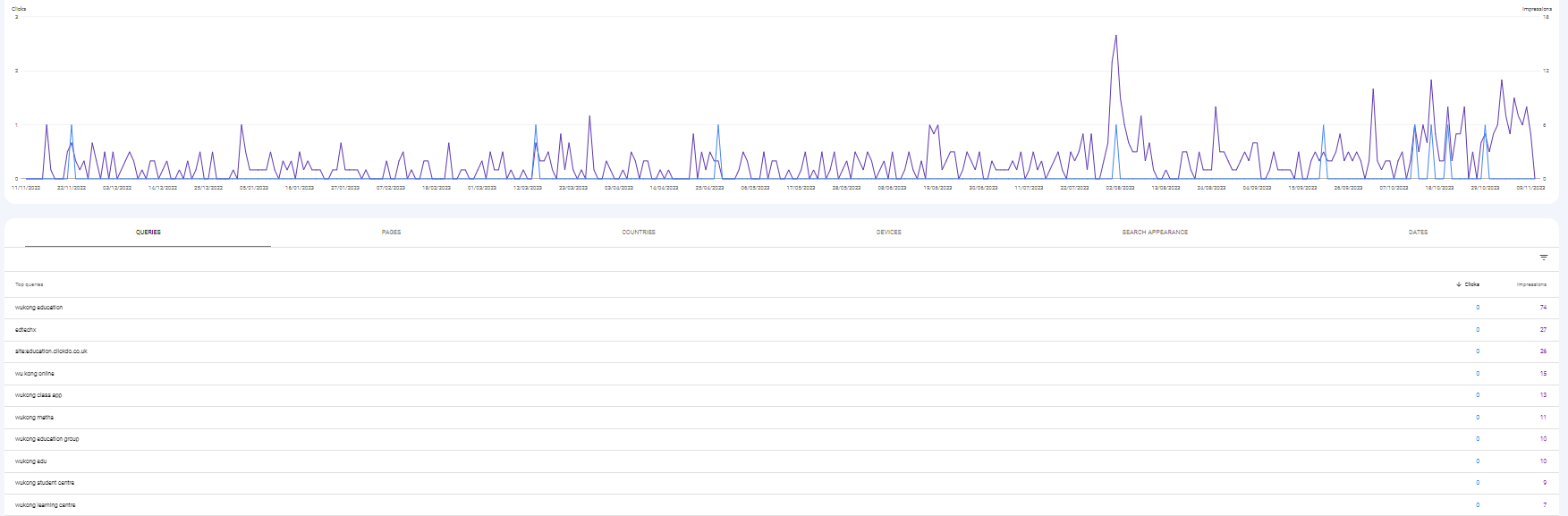This screenshot has height=516, width=1568.
Task: Open the Countries tab
Action: coord(639,233)
